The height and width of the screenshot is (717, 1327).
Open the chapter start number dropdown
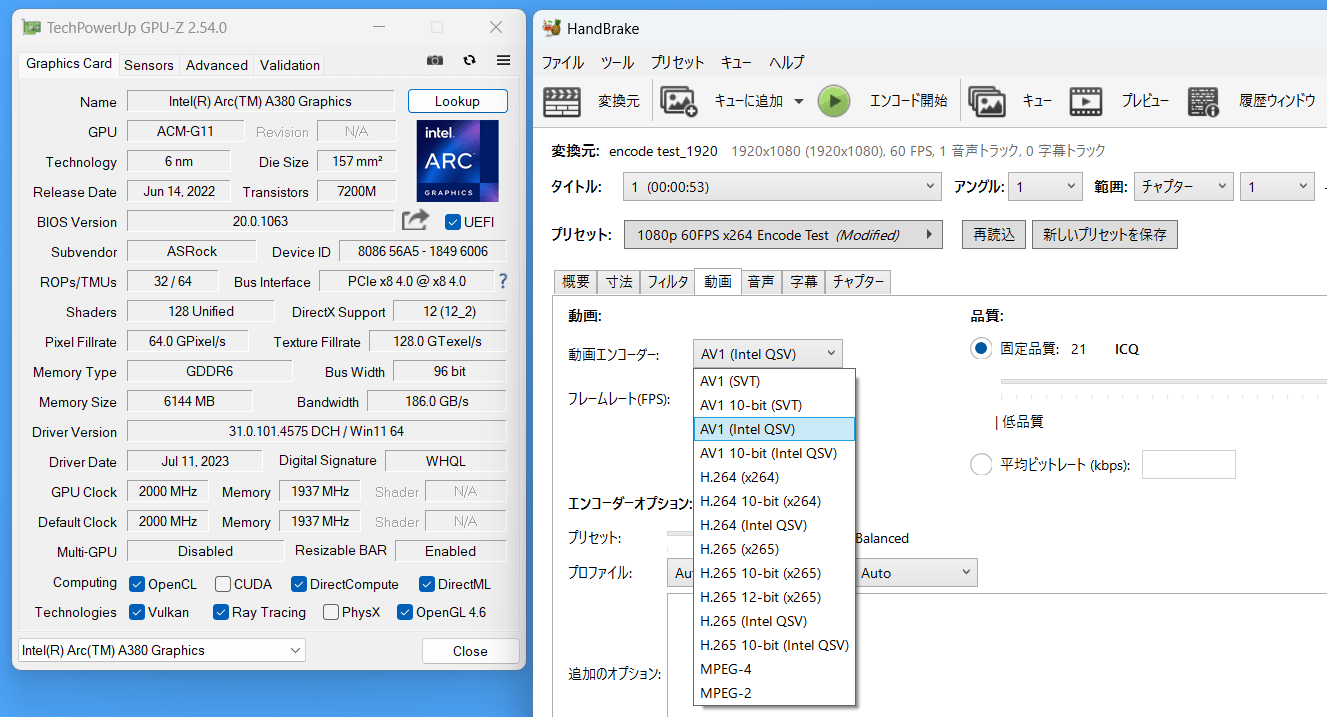pyautogui.click(x=1277, y=186)
